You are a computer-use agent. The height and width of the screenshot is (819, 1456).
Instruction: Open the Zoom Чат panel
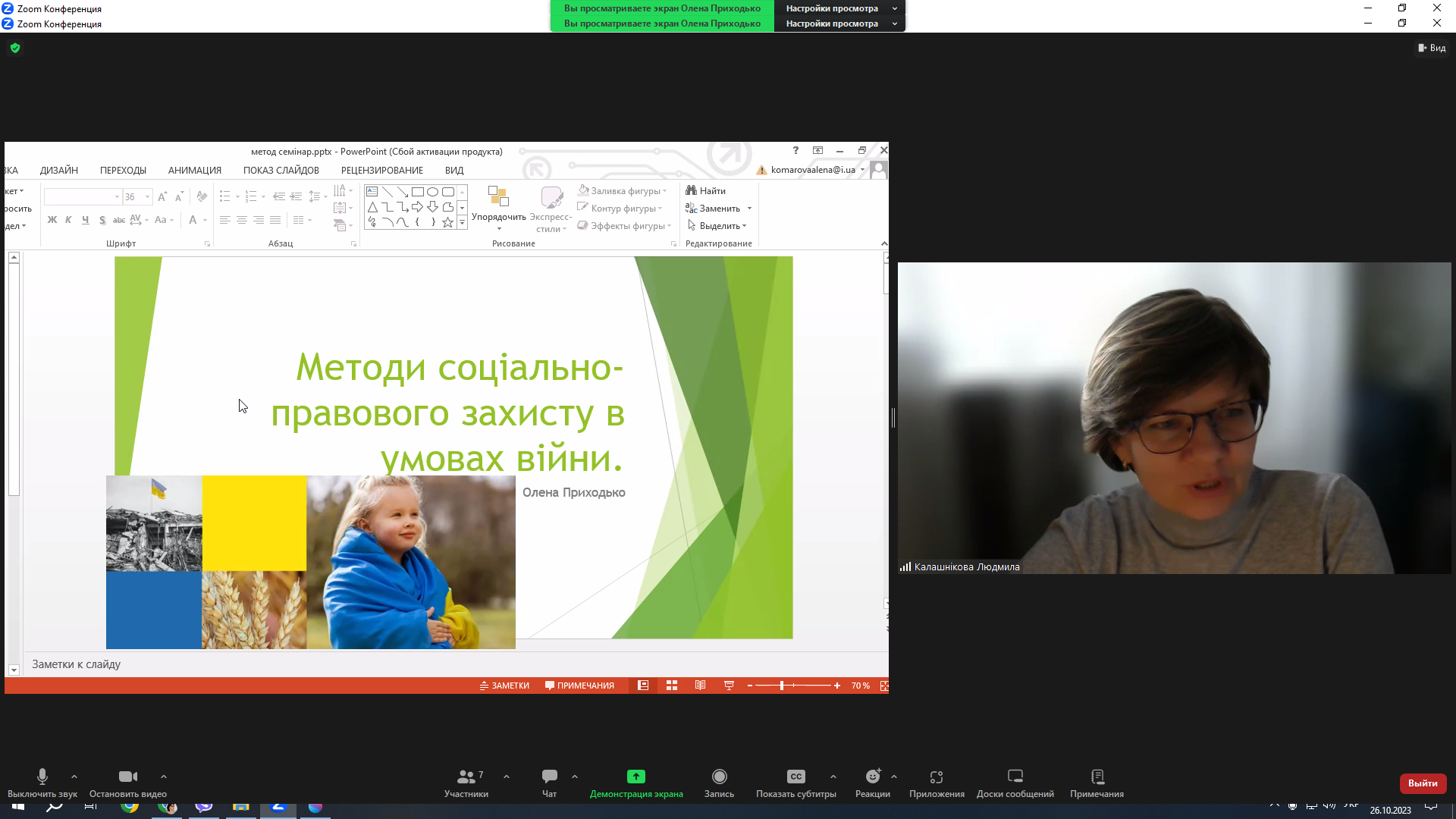coord(550,783)
